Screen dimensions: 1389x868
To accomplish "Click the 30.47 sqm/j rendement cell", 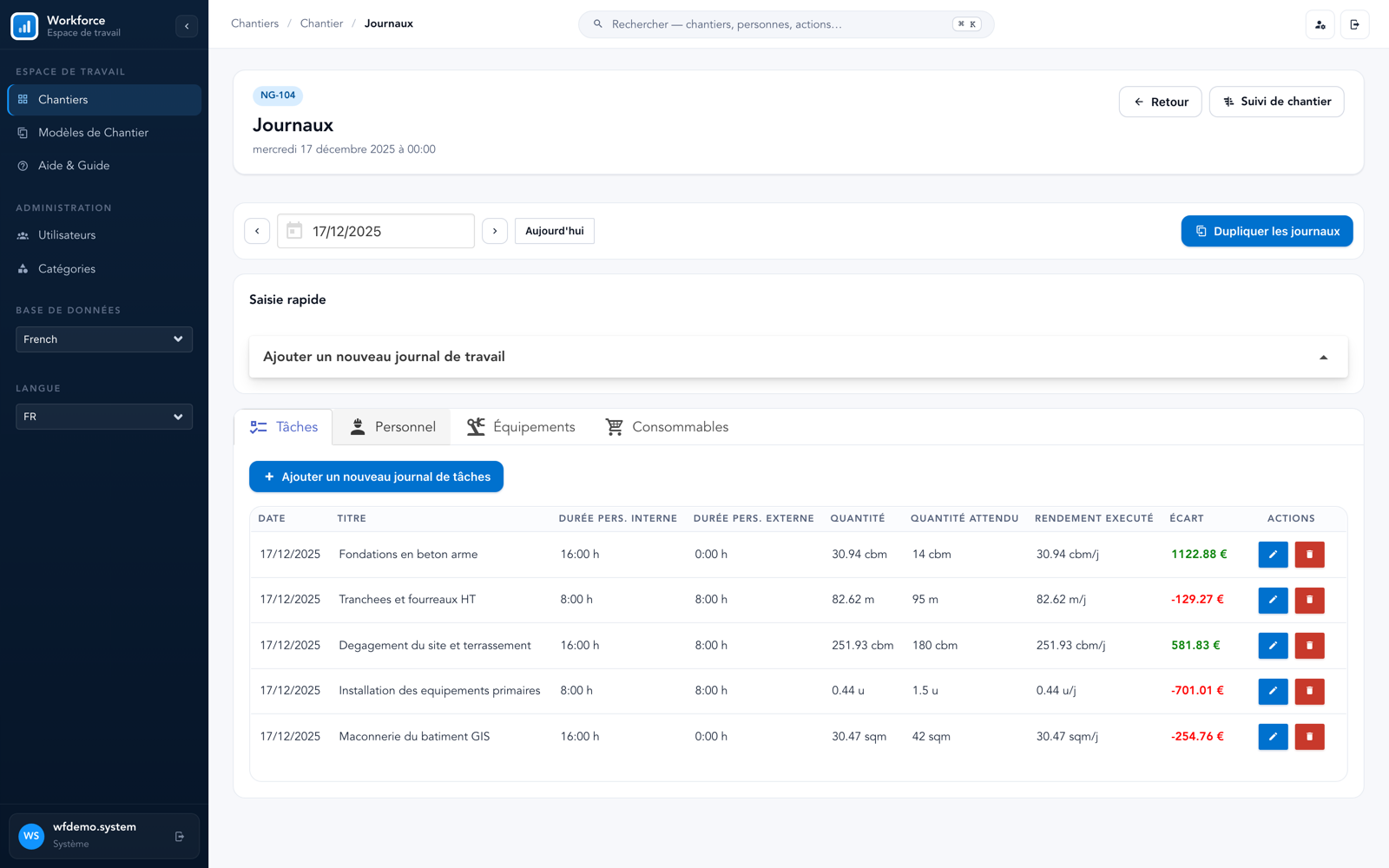I will point(1067,736).
